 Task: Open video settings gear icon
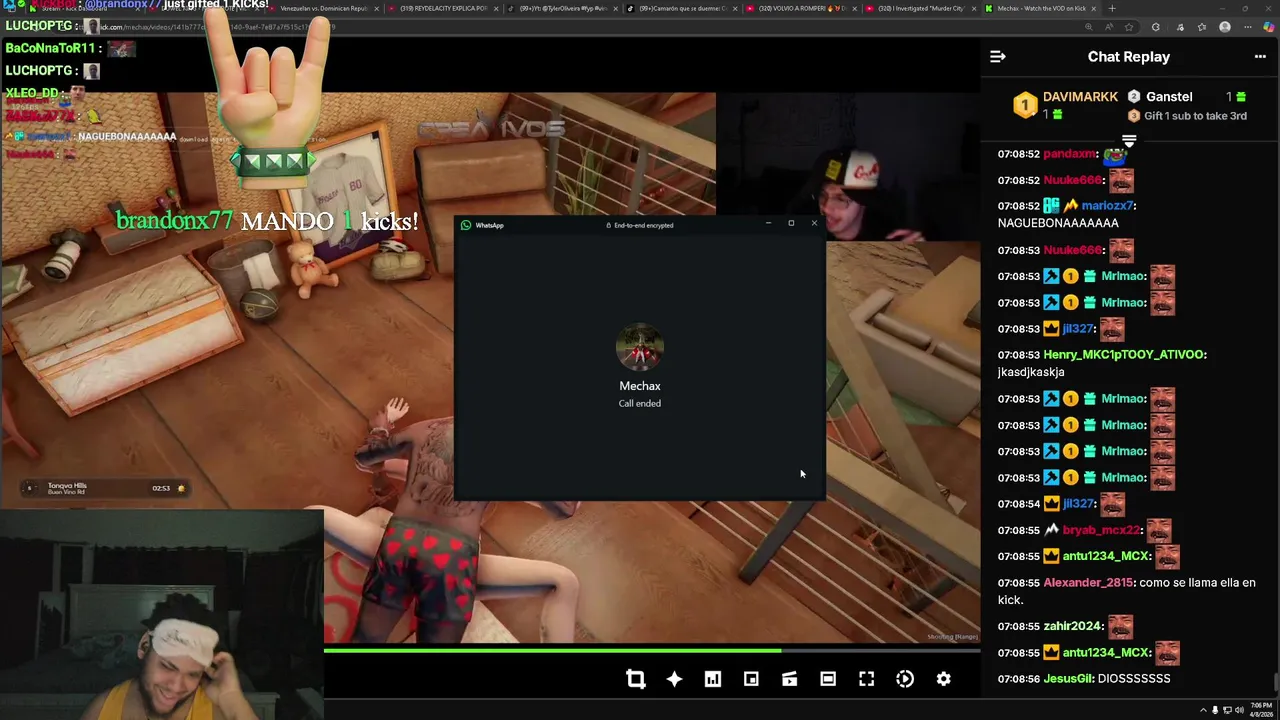(x=943, y=679)
